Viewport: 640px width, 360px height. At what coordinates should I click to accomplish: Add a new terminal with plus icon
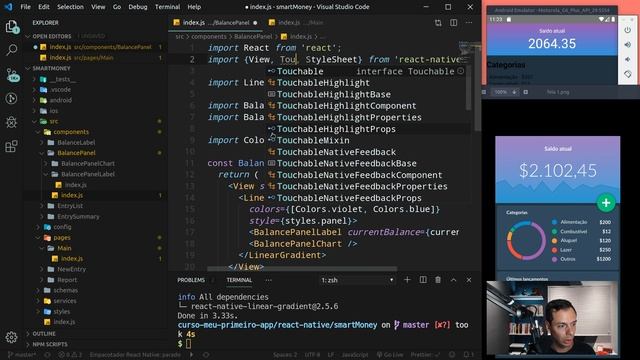[x=407, y=280]
